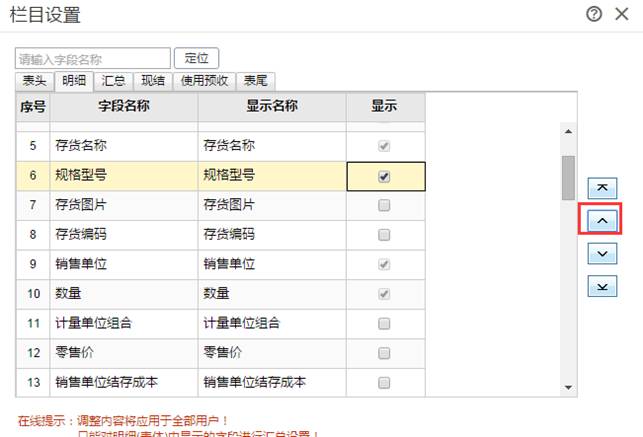Switch to the 表头 tab
643x437 pixels.
click(x=35, y=82)
